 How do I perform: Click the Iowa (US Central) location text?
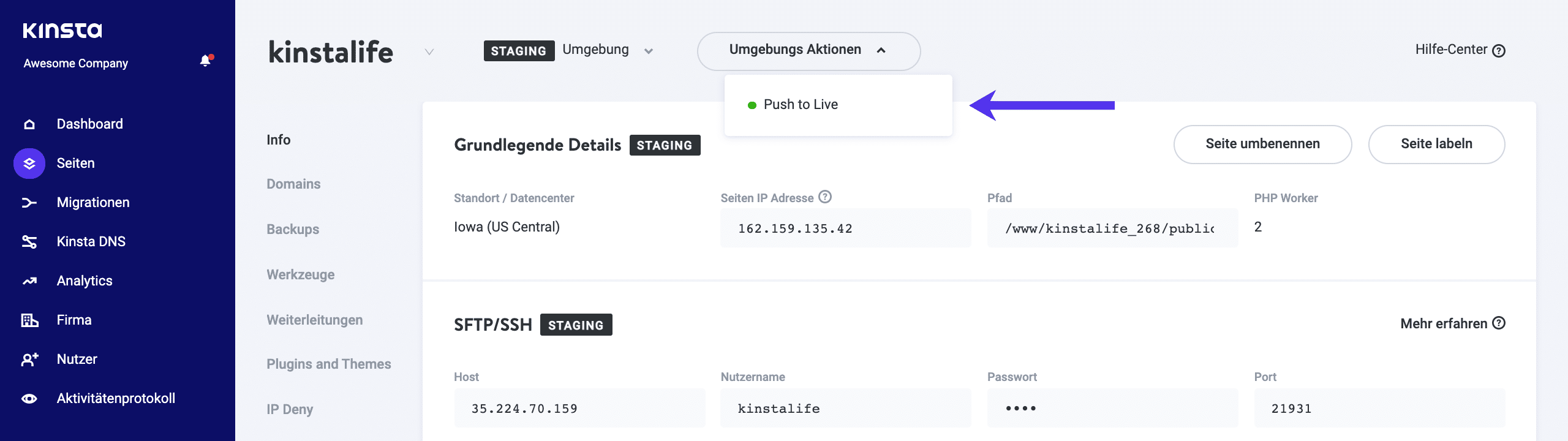[507, 227]
